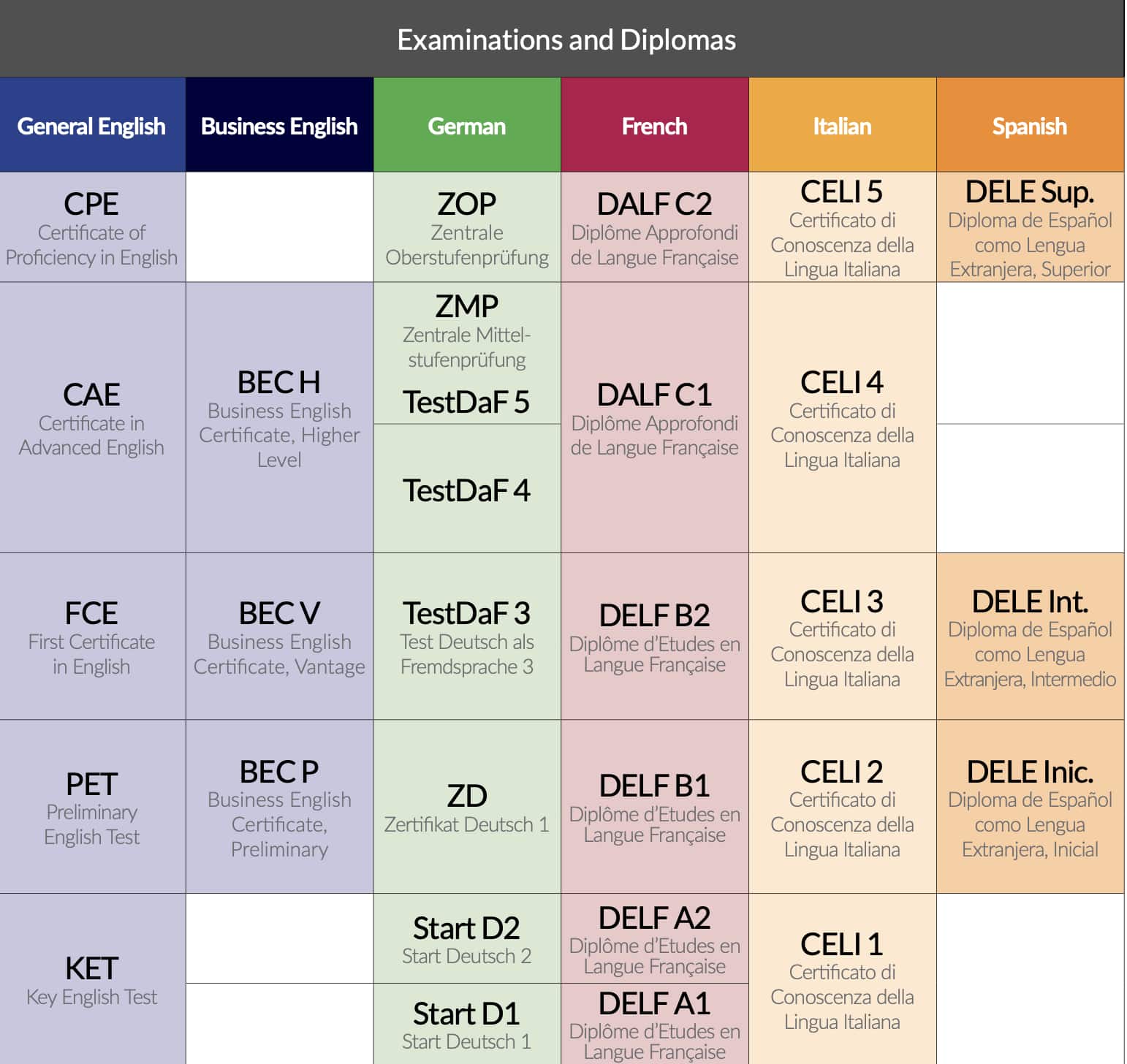Click the German column header
Image resolution: width=1127 pixels, height=1064 pixels.
466,126
